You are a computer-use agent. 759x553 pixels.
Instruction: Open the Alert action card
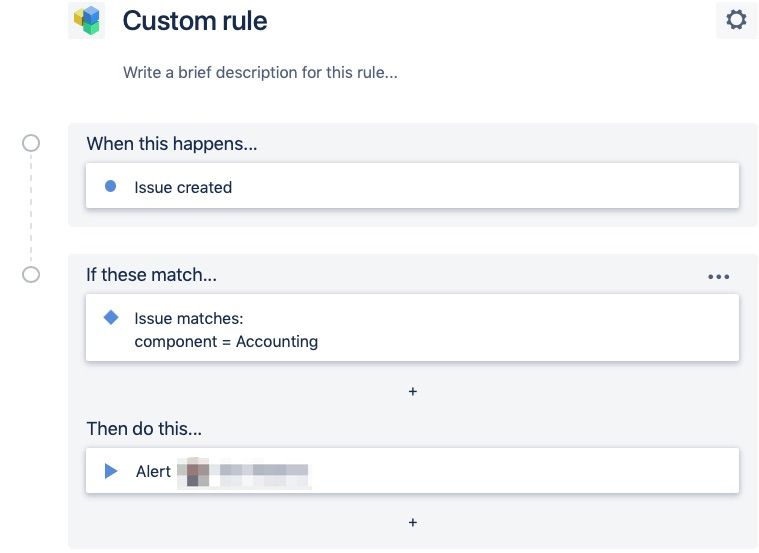[x=412, y=471]
